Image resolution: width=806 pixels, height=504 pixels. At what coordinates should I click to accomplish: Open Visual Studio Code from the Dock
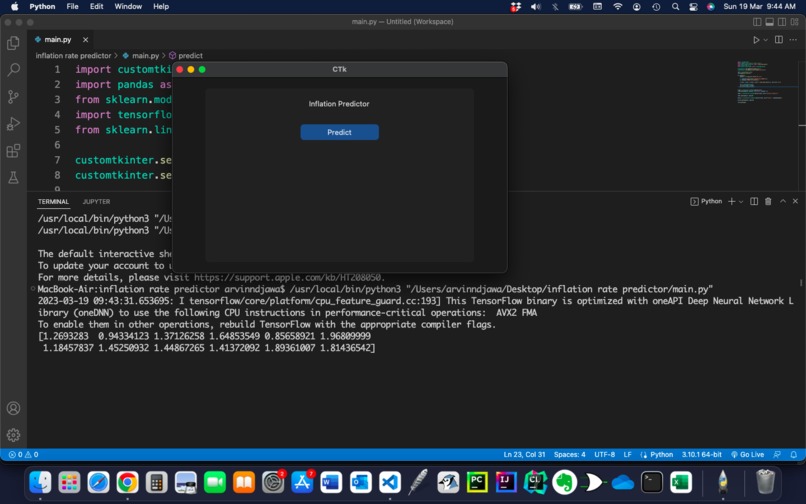(x=390, y=483)
